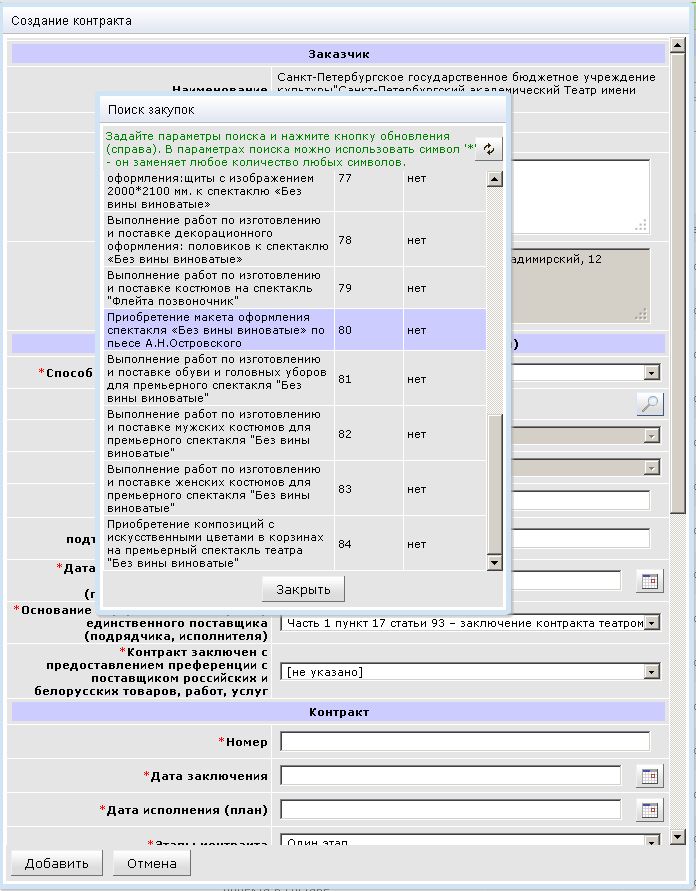Open calendar next to Дата исполнения (план)
Viewport: 696px width, 891px height.
pyautogui.click(x=650, y=810)
